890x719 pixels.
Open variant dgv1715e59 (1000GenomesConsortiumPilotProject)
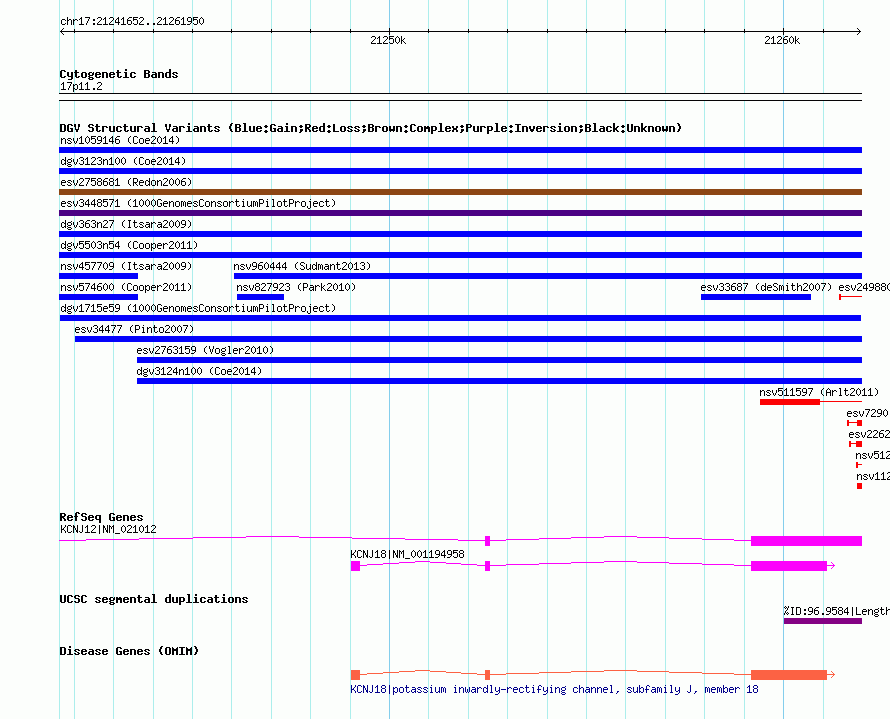(460, 318)
